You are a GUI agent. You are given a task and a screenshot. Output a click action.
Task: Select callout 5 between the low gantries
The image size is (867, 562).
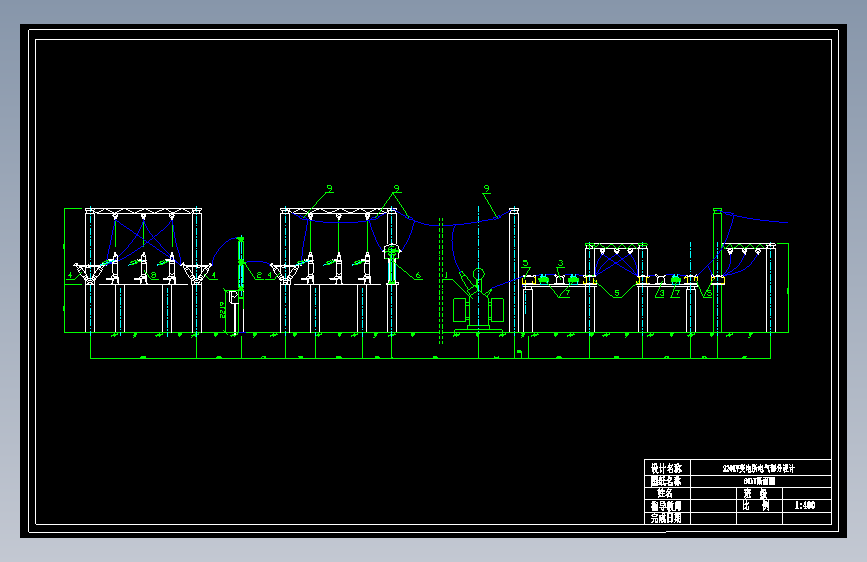tap(617, 293)
